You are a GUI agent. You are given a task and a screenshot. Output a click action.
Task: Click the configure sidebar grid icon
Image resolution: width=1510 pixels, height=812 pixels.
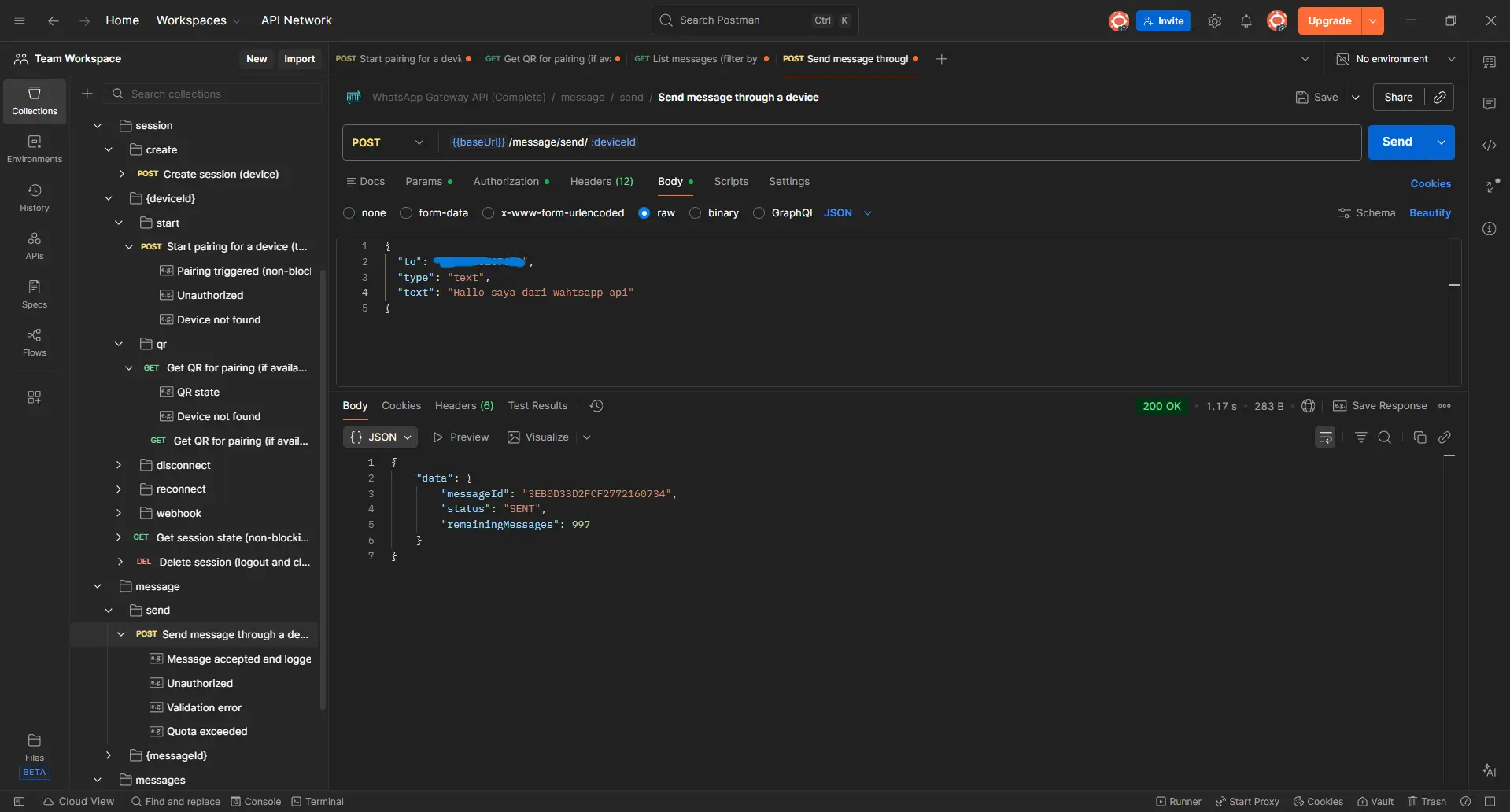(x=35, y=397)
